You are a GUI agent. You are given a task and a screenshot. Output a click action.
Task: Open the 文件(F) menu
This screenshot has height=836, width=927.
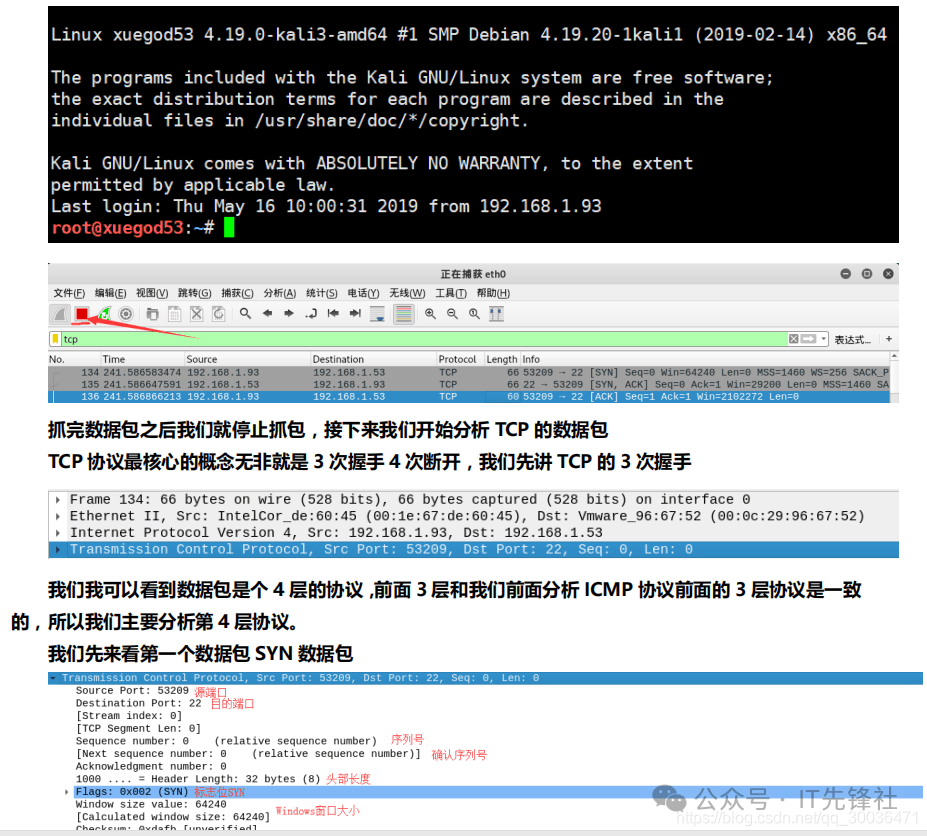(x=69, y=293)
